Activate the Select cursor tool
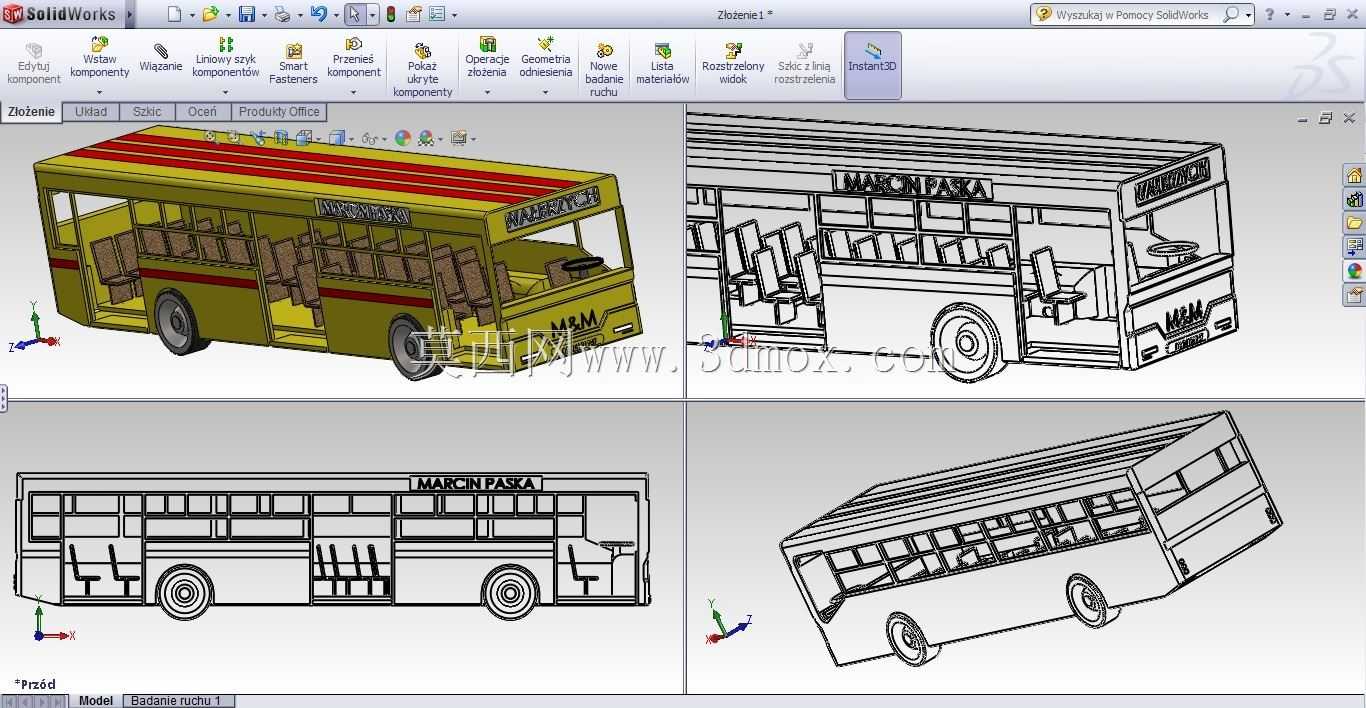Viewport: 1366px width, 708px height. (354, 14)
